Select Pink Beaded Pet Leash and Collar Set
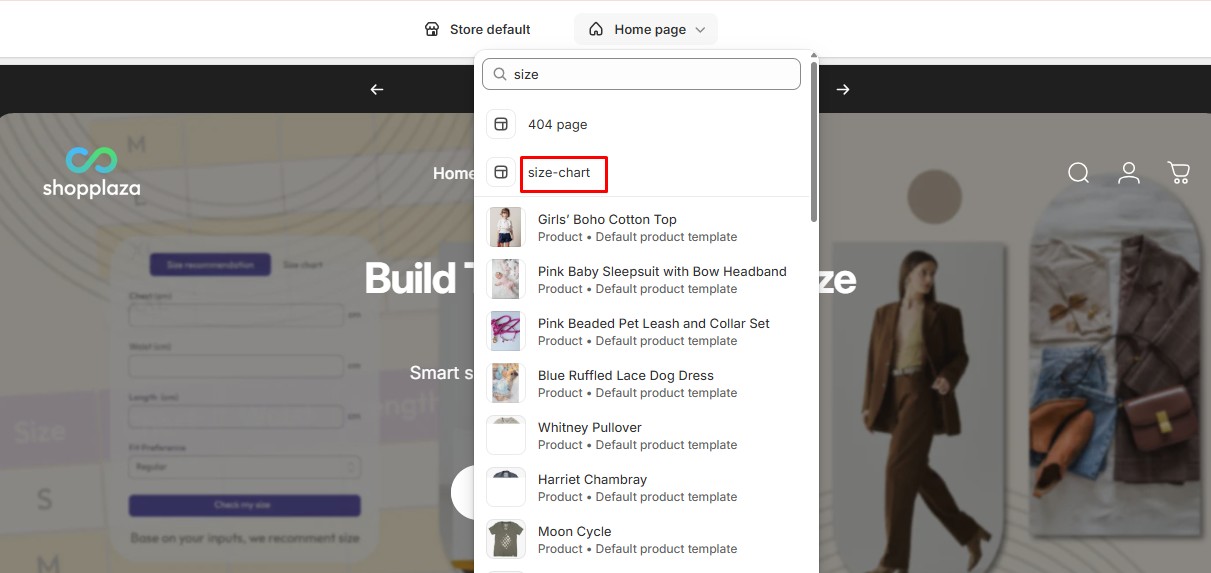This screenshot has height=573, width=1211. click(x=653, y=324)
